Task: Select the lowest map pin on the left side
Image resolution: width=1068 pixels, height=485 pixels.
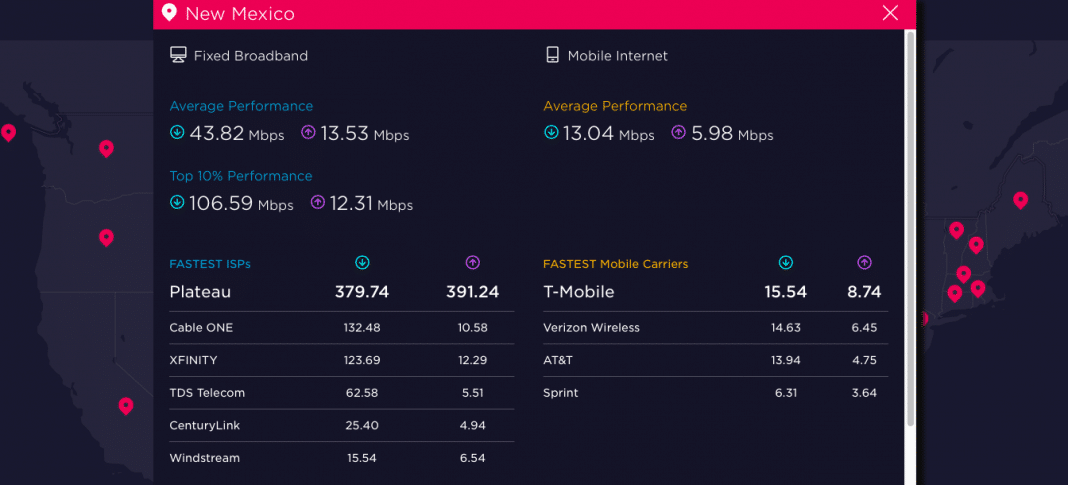Action: coord(126,405)
